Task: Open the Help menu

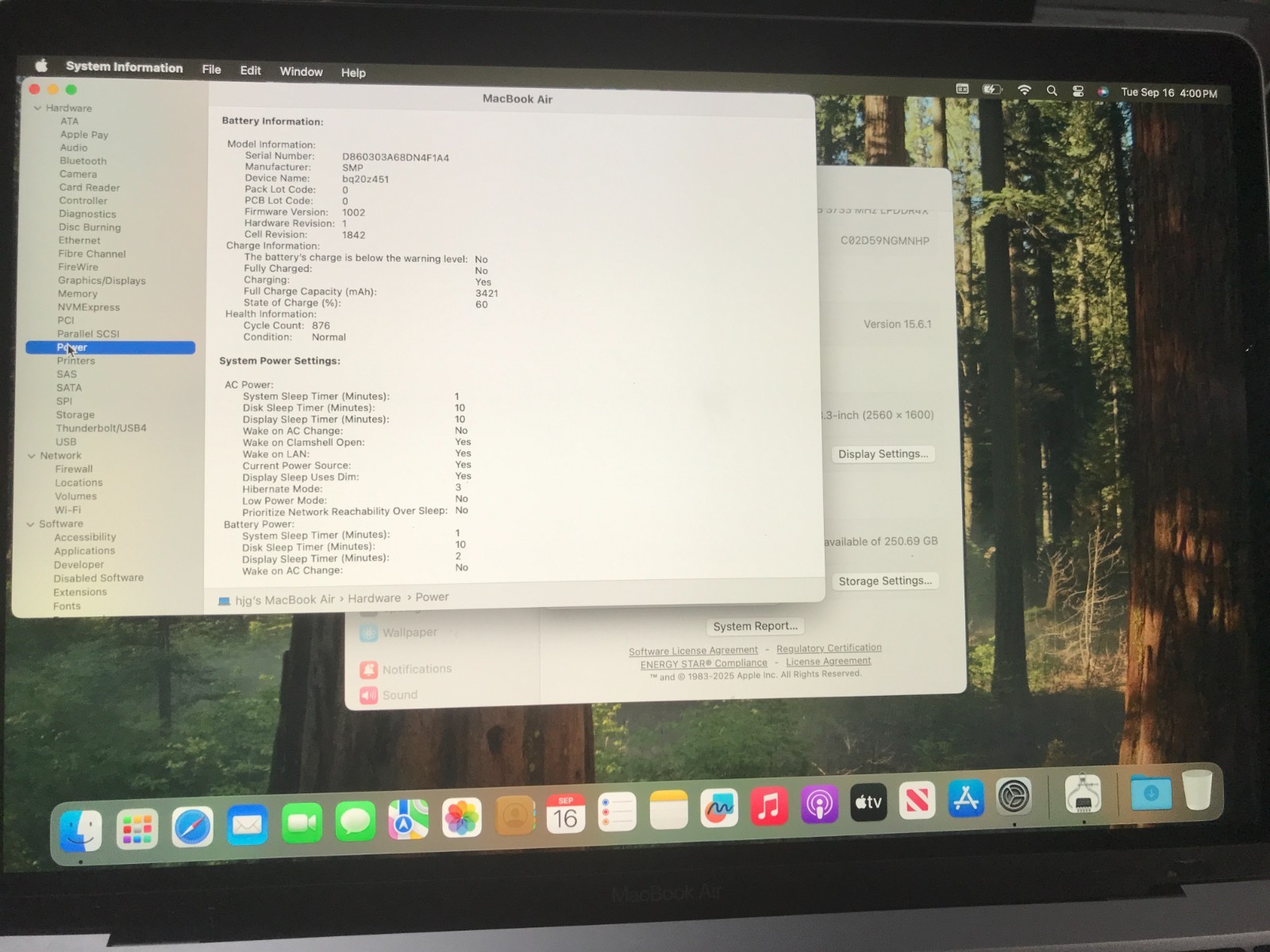Action: (x=354, y=73)
